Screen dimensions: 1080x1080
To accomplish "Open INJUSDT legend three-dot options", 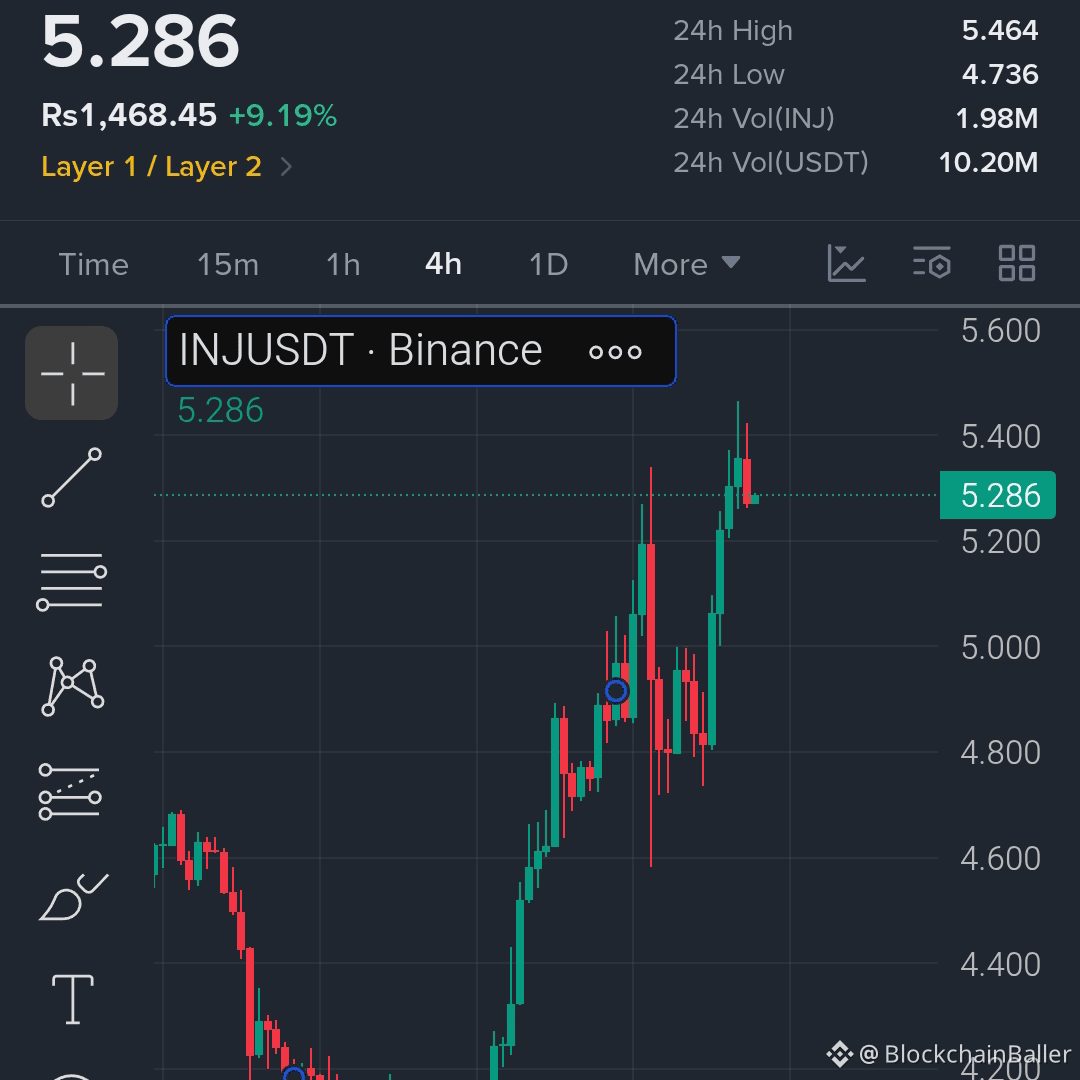I will click(615, 353).
